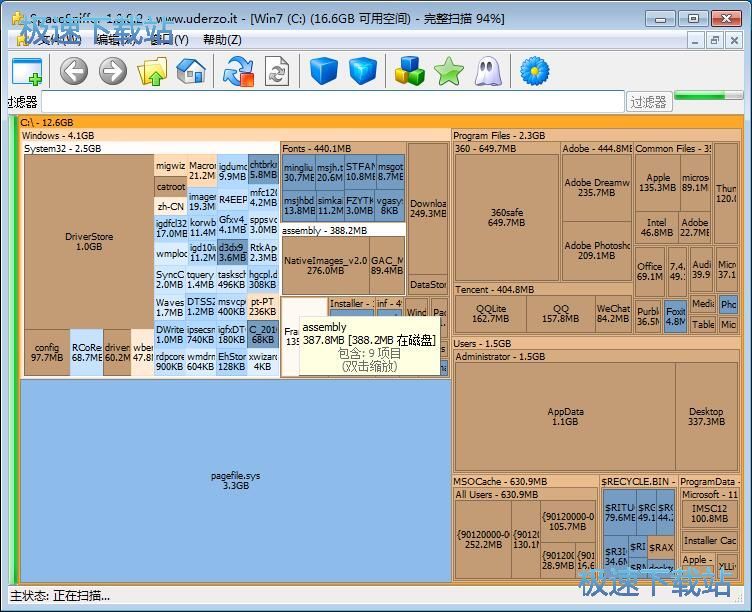Restore the inner child window button

point(715,40)
